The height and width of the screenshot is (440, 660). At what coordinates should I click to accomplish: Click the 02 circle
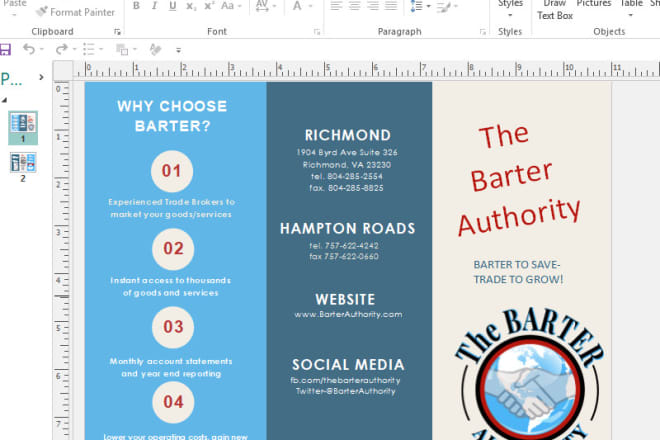click(x=173, y=249)
